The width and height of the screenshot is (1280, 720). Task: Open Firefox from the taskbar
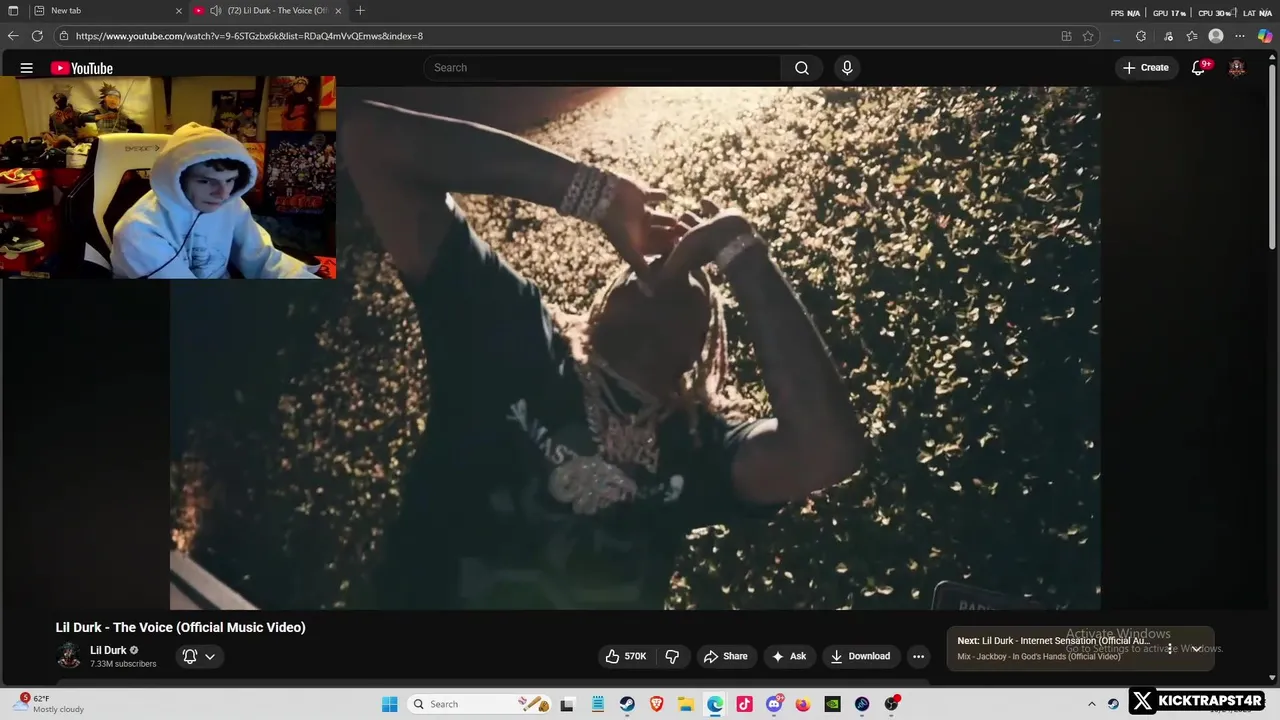point(803,704)
